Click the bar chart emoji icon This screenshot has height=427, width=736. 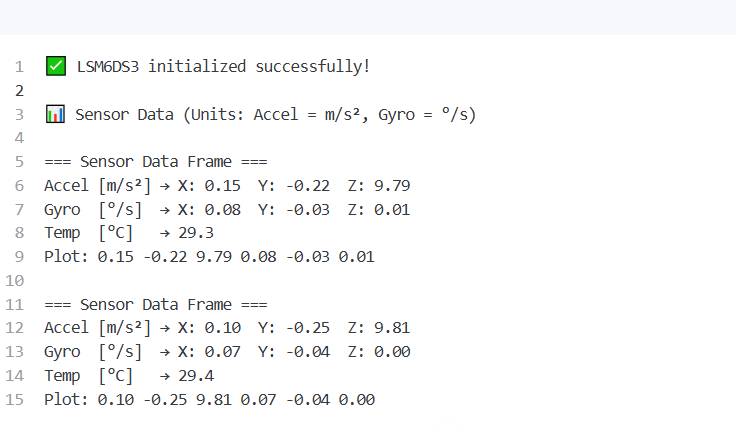55,115
